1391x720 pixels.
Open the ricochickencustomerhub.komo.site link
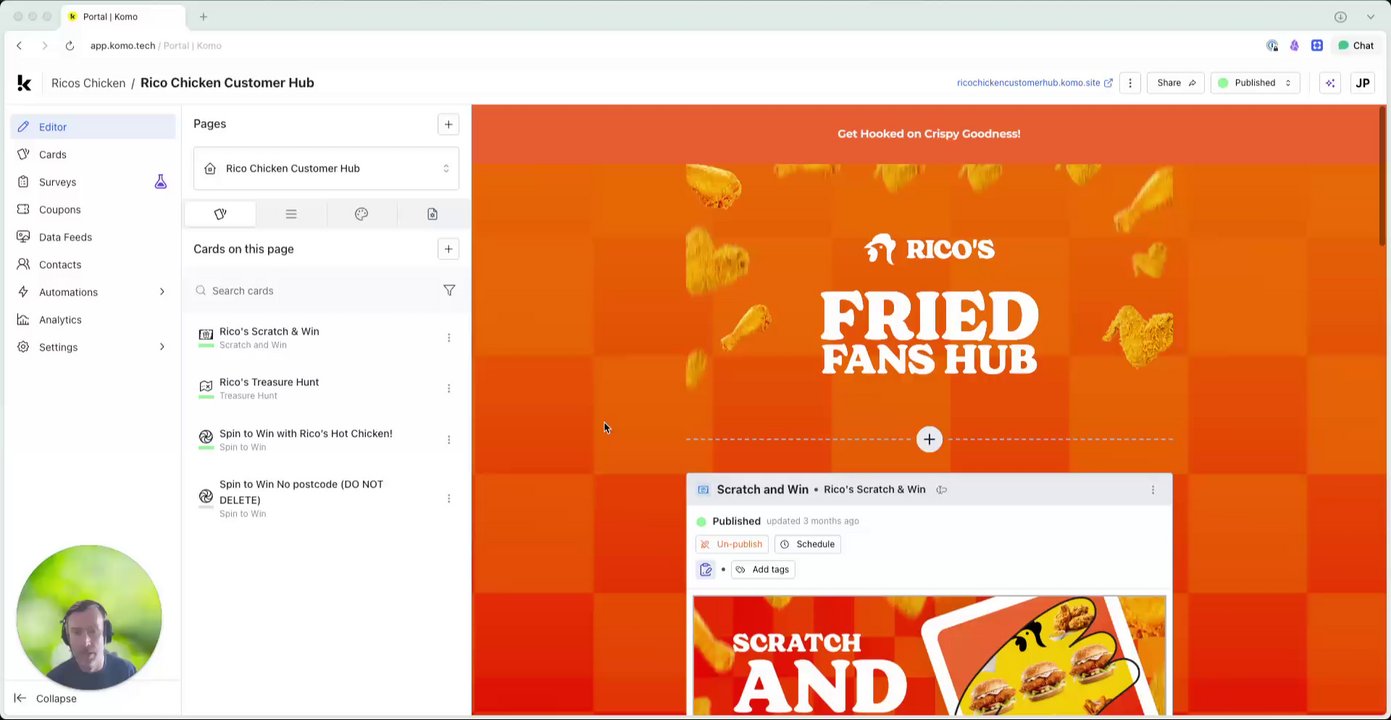tap(1034, 83)
